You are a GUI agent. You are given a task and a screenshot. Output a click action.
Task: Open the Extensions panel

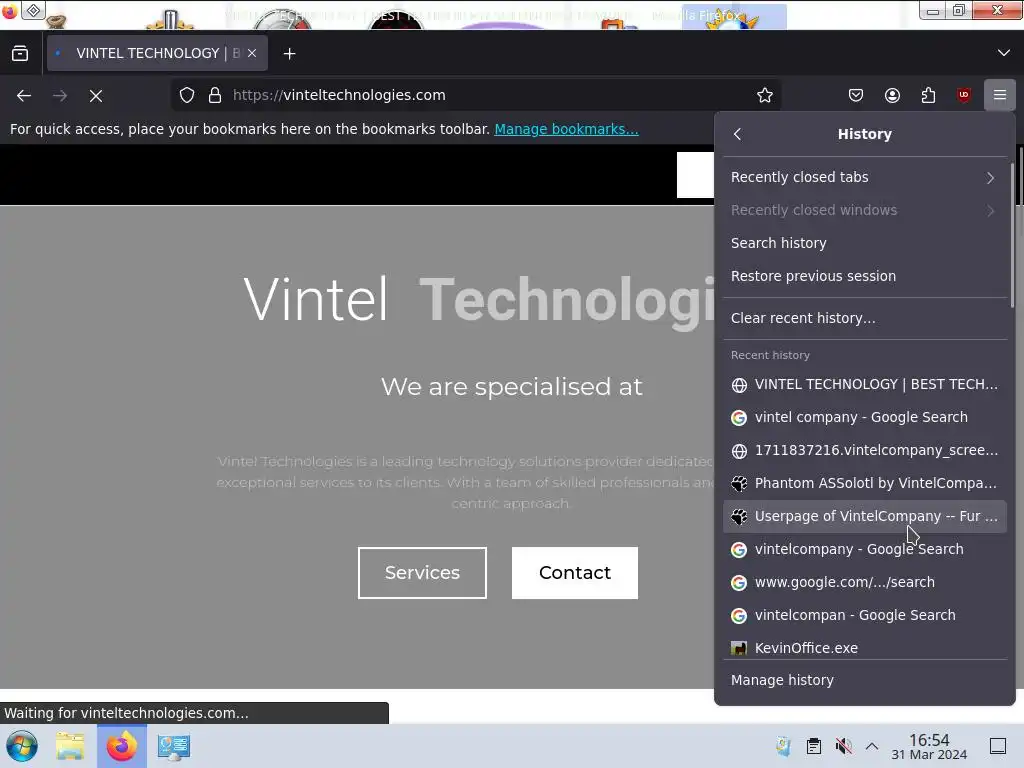[x=928, y=95]
